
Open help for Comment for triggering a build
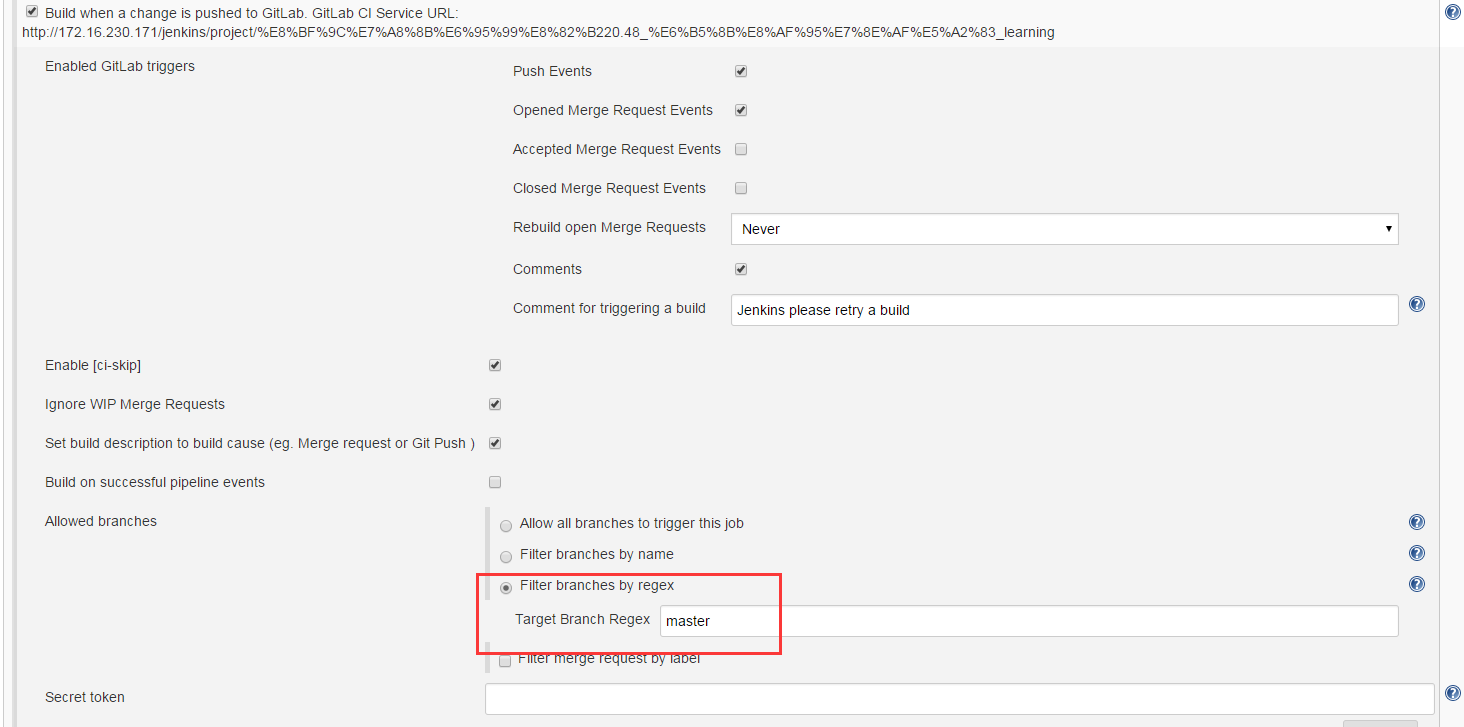(1416, 304)
